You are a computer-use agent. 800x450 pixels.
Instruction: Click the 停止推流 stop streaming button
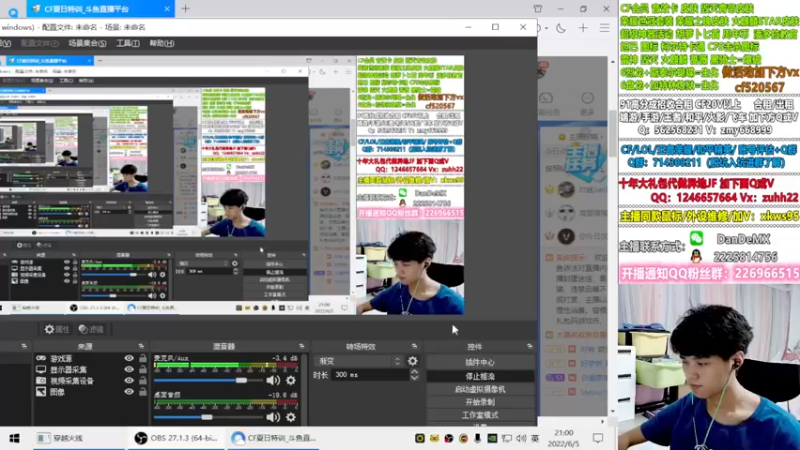pyautogui.click(x=480, y=376)
